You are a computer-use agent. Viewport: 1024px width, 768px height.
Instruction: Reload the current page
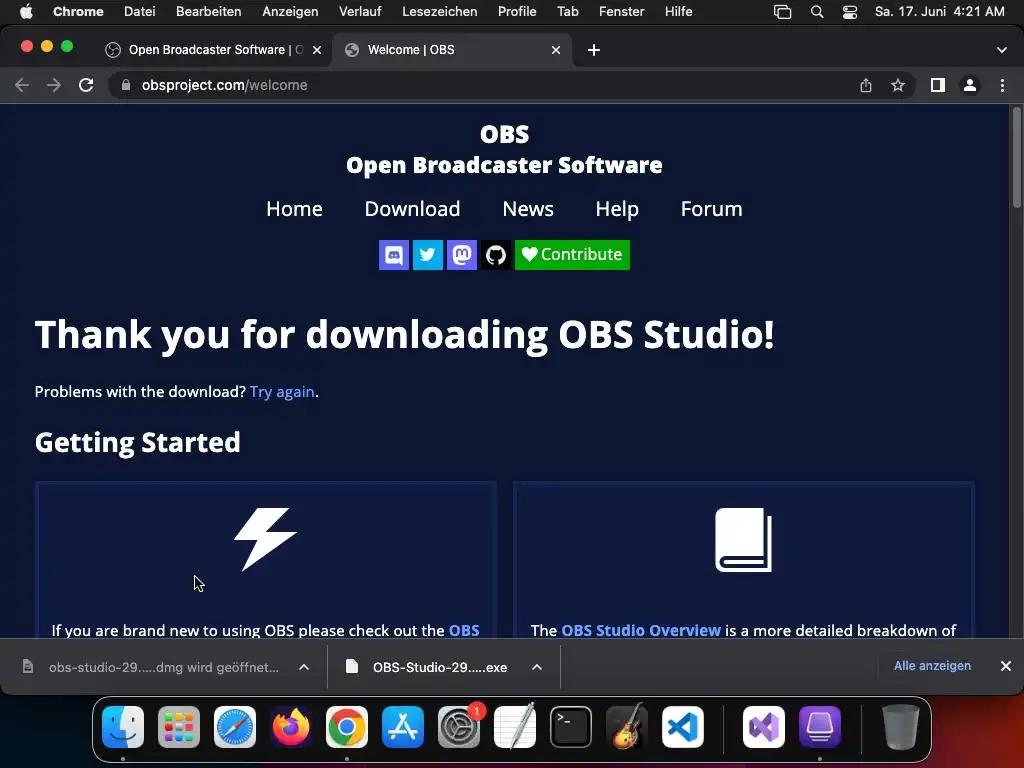[x=86, y=85]
